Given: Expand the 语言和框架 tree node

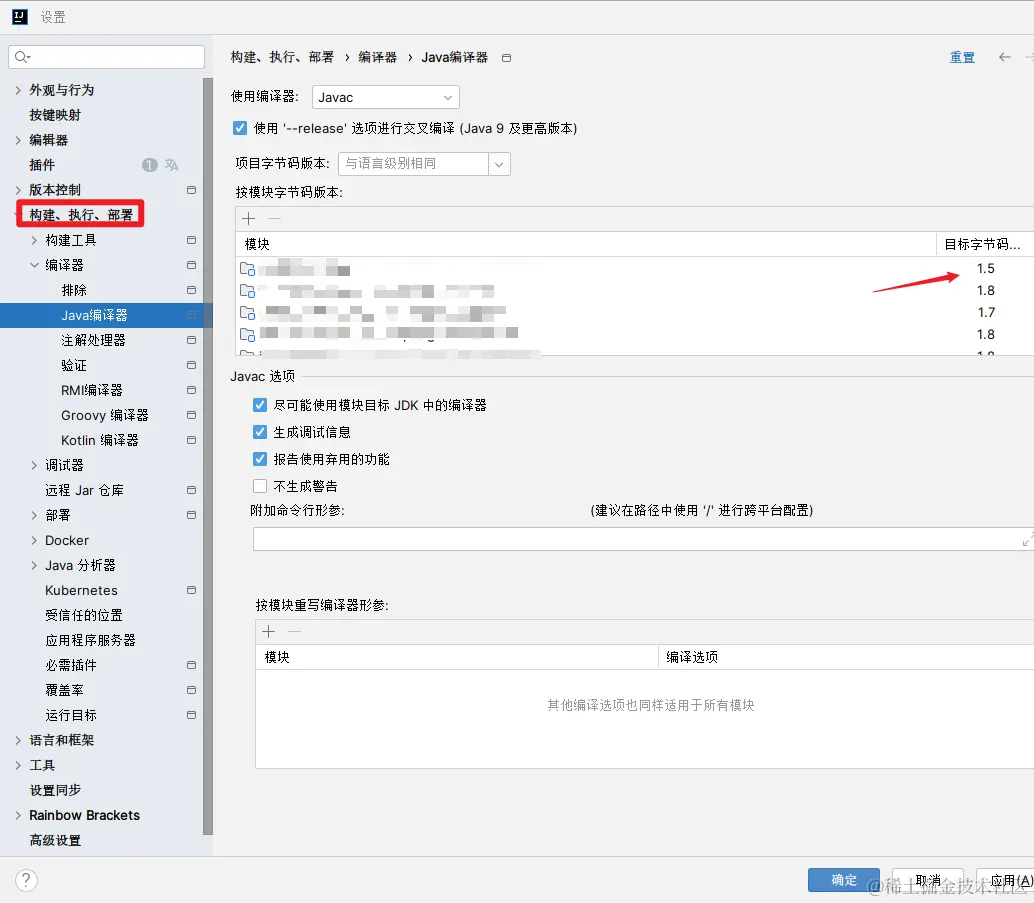Looking at the screenshot, I should [18, 740].
